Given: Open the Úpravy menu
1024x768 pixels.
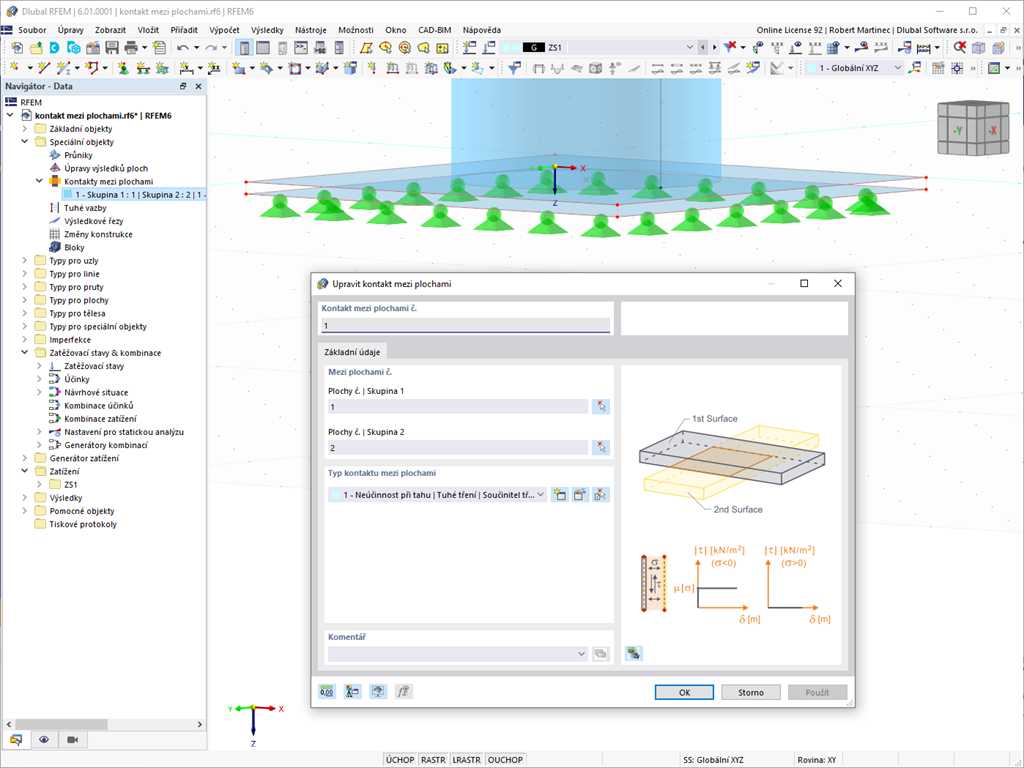Looking at the screenshot, I should [x=71, y=30].
